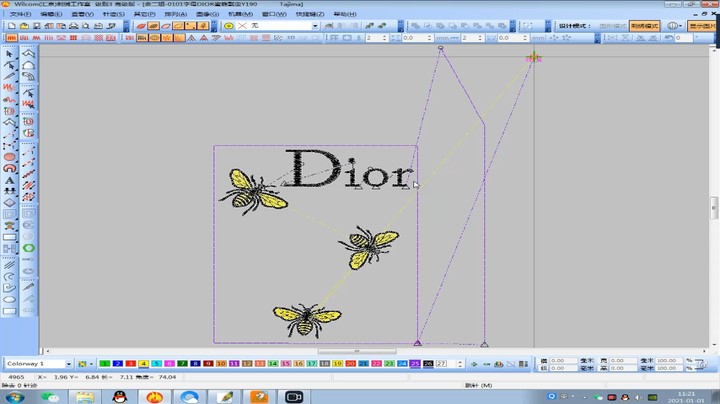Screen dimensions: 720x404
Task: Click the print preview magnifier icon
Action: (x=86, y=26)
